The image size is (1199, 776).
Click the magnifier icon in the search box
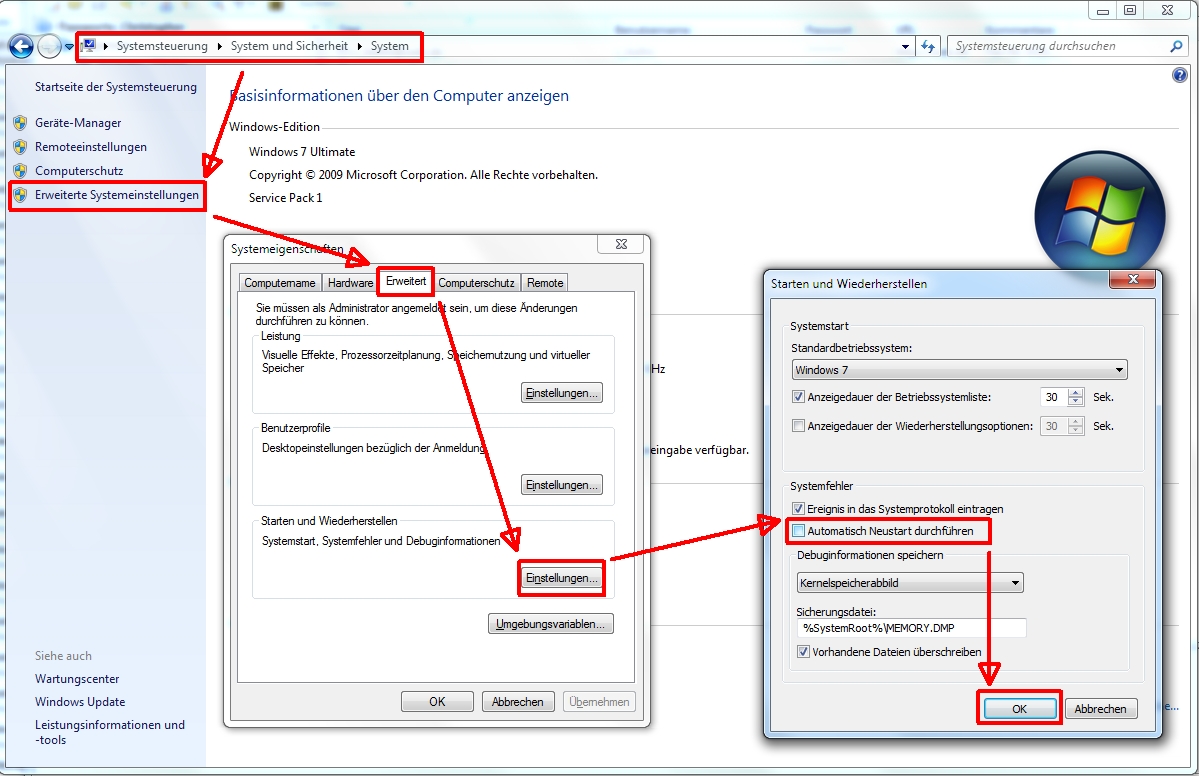pyautogui.click(x=1176, y=46)
